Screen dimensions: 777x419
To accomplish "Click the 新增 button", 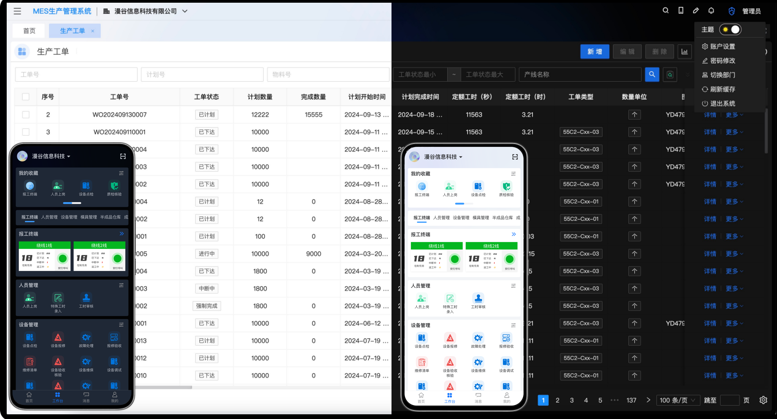I will point(595,52).
